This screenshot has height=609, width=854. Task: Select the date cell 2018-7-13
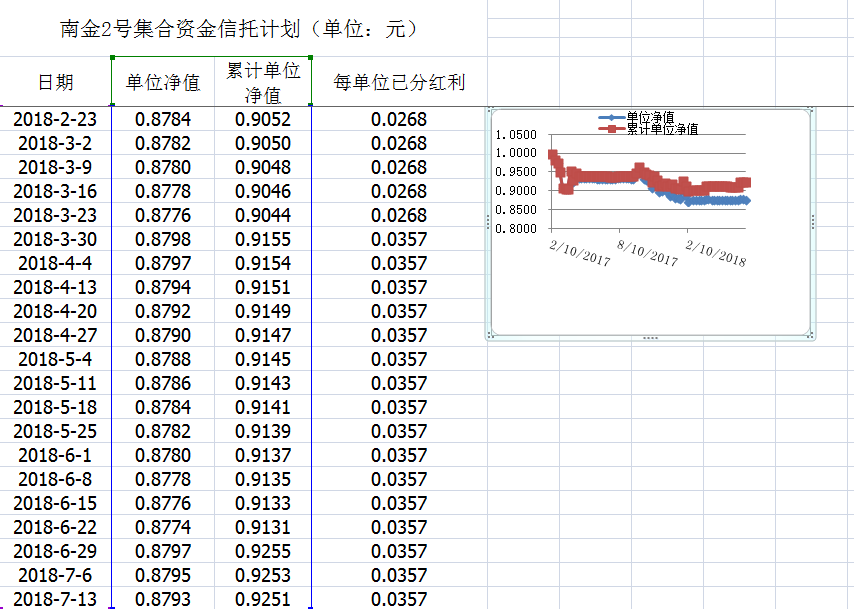55,599
